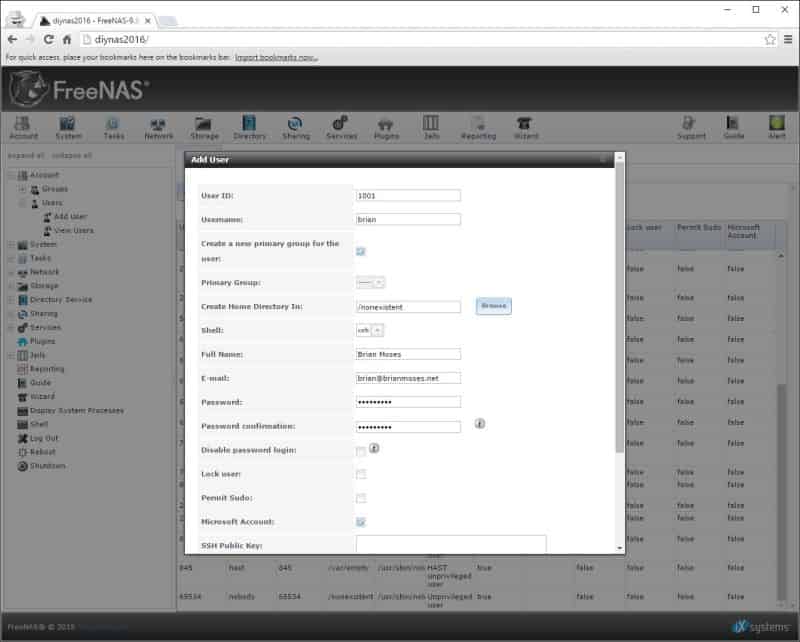Open the Services toolbar icon
This screenshot has width=800, height=642.
341,128
